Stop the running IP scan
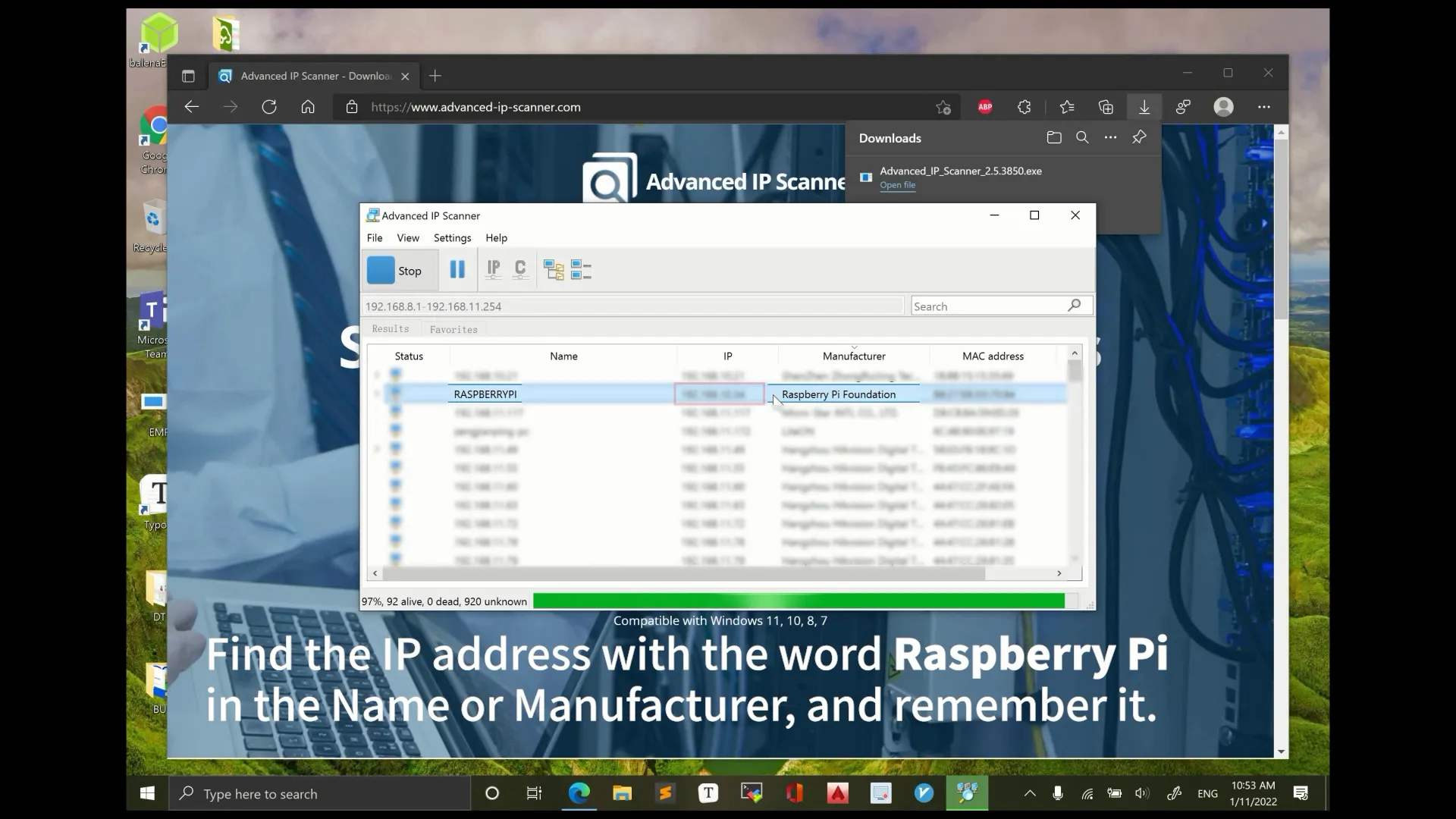Screen dimensions: 1456x819 (x=401, y=271)
